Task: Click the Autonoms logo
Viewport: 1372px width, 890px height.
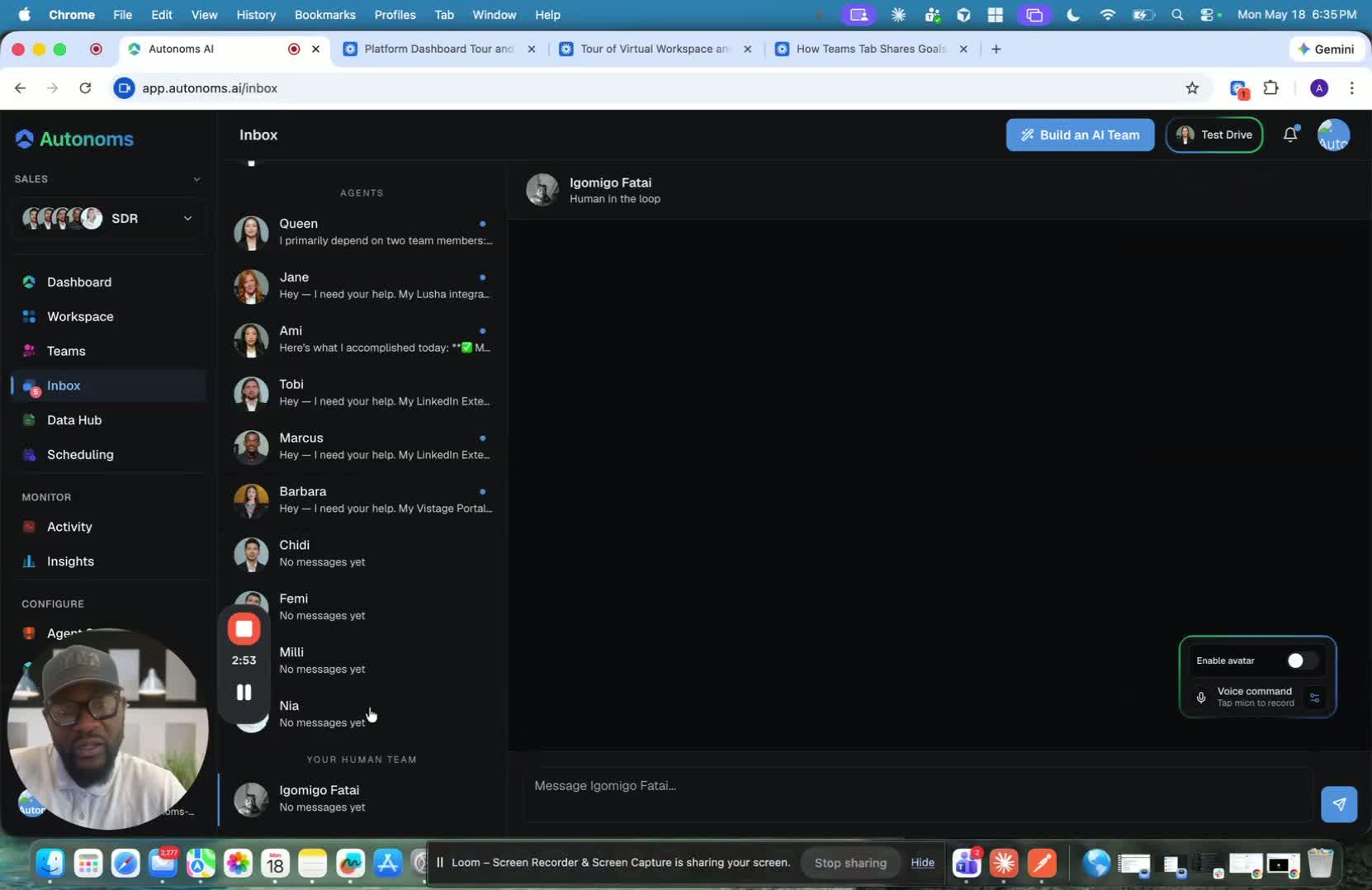Action: pos(74,139)
